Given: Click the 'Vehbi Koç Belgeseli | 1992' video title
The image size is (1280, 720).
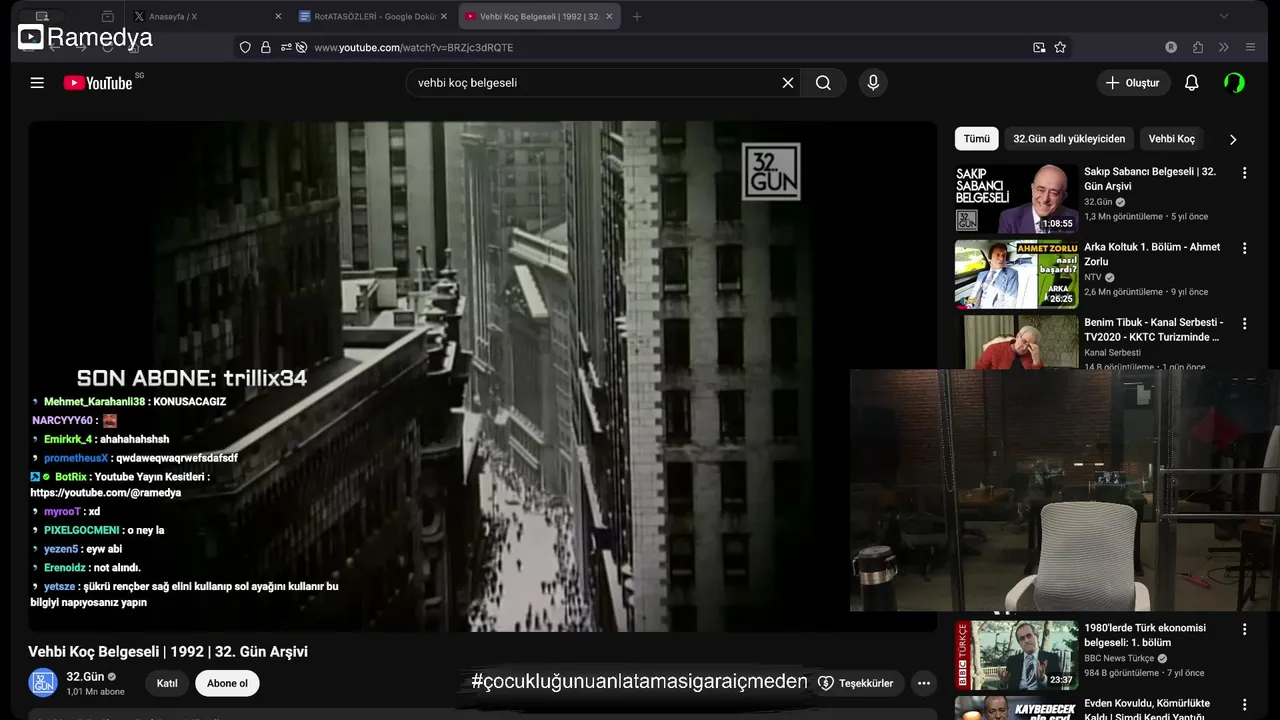Looking at the screenshot, I should 168,651.
